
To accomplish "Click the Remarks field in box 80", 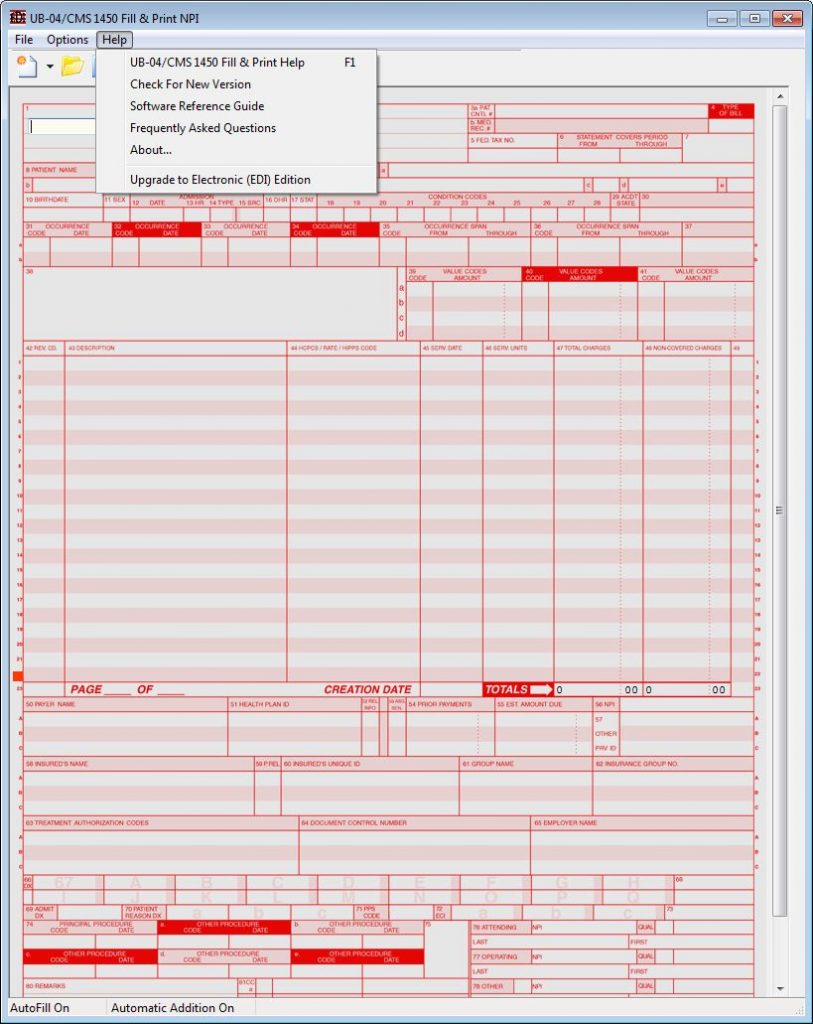I will 131,987.
